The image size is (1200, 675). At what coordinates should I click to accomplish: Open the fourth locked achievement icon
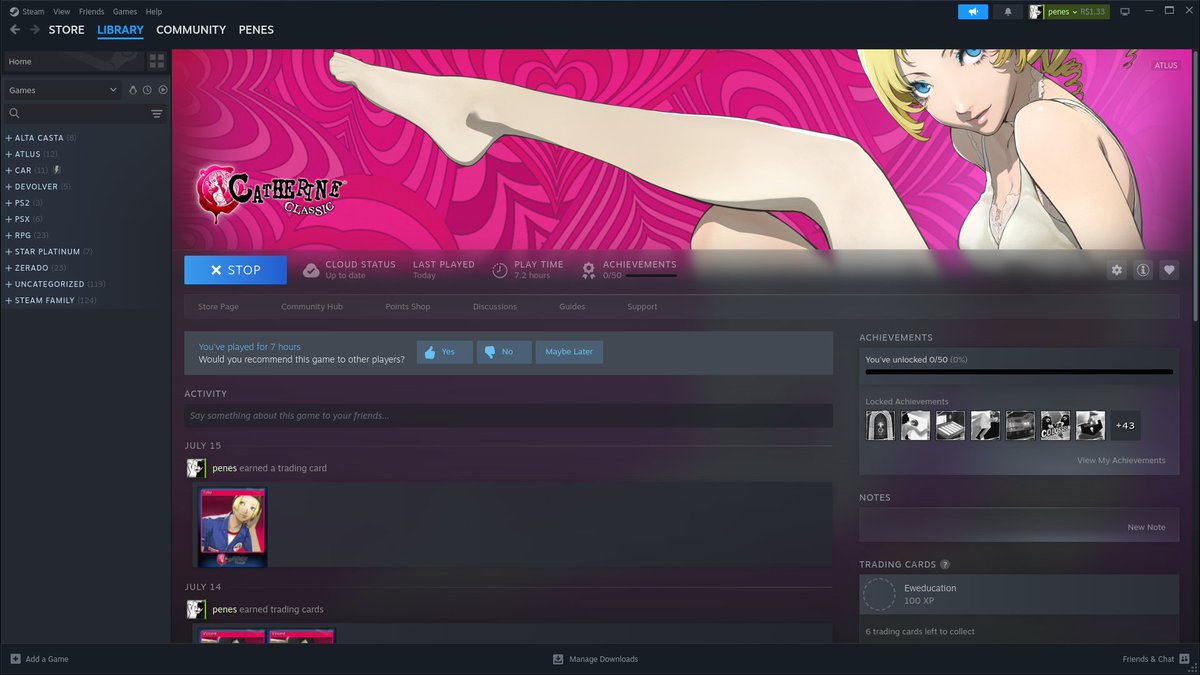(985, 425)
